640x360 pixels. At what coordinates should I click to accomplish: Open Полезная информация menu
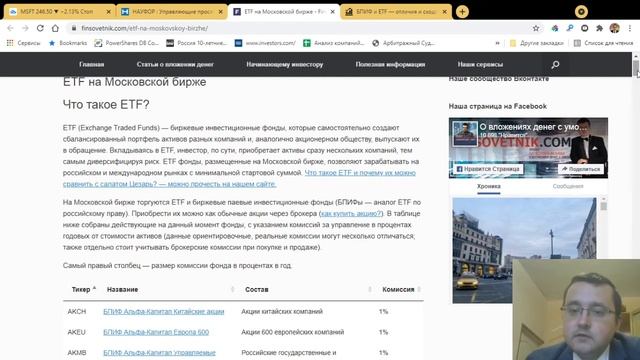click(x=390, y=64)
